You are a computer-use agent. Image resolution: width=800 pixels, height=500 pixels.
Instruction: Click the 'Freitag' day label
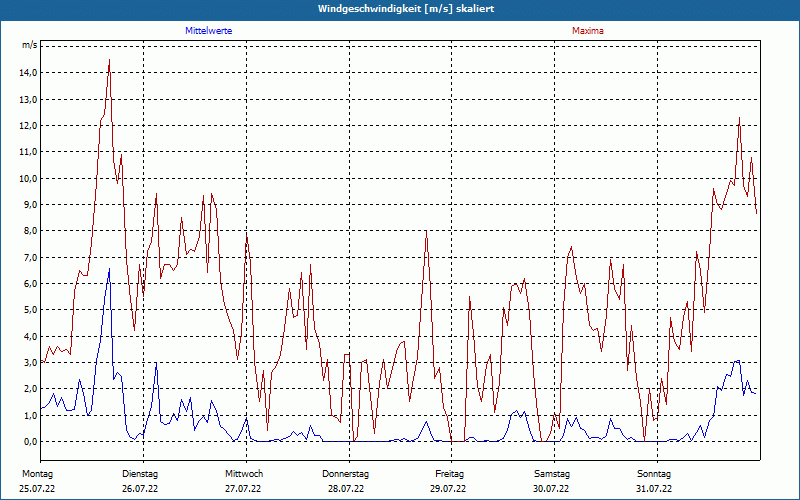coord(449,474)
